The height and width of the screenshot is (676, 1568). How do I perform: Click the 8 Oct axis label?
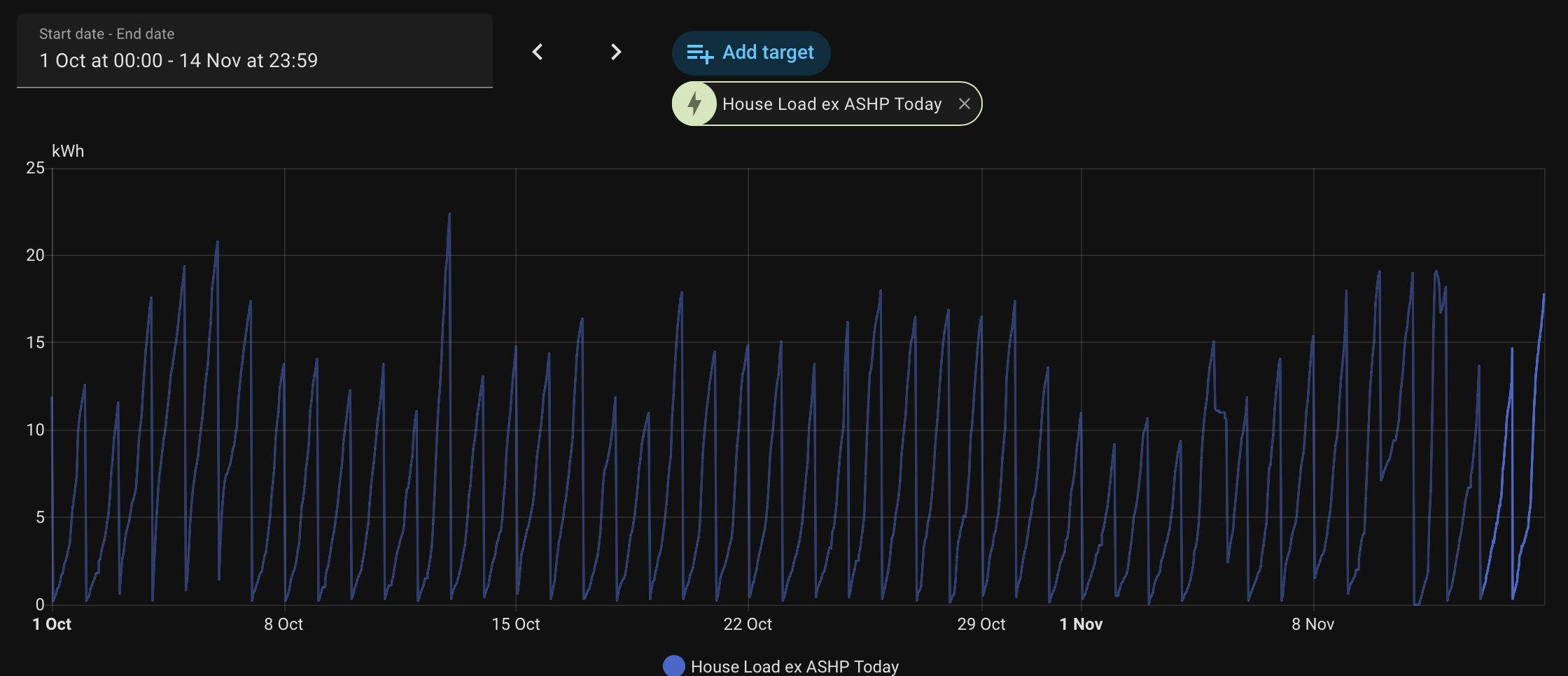[283, 624]
